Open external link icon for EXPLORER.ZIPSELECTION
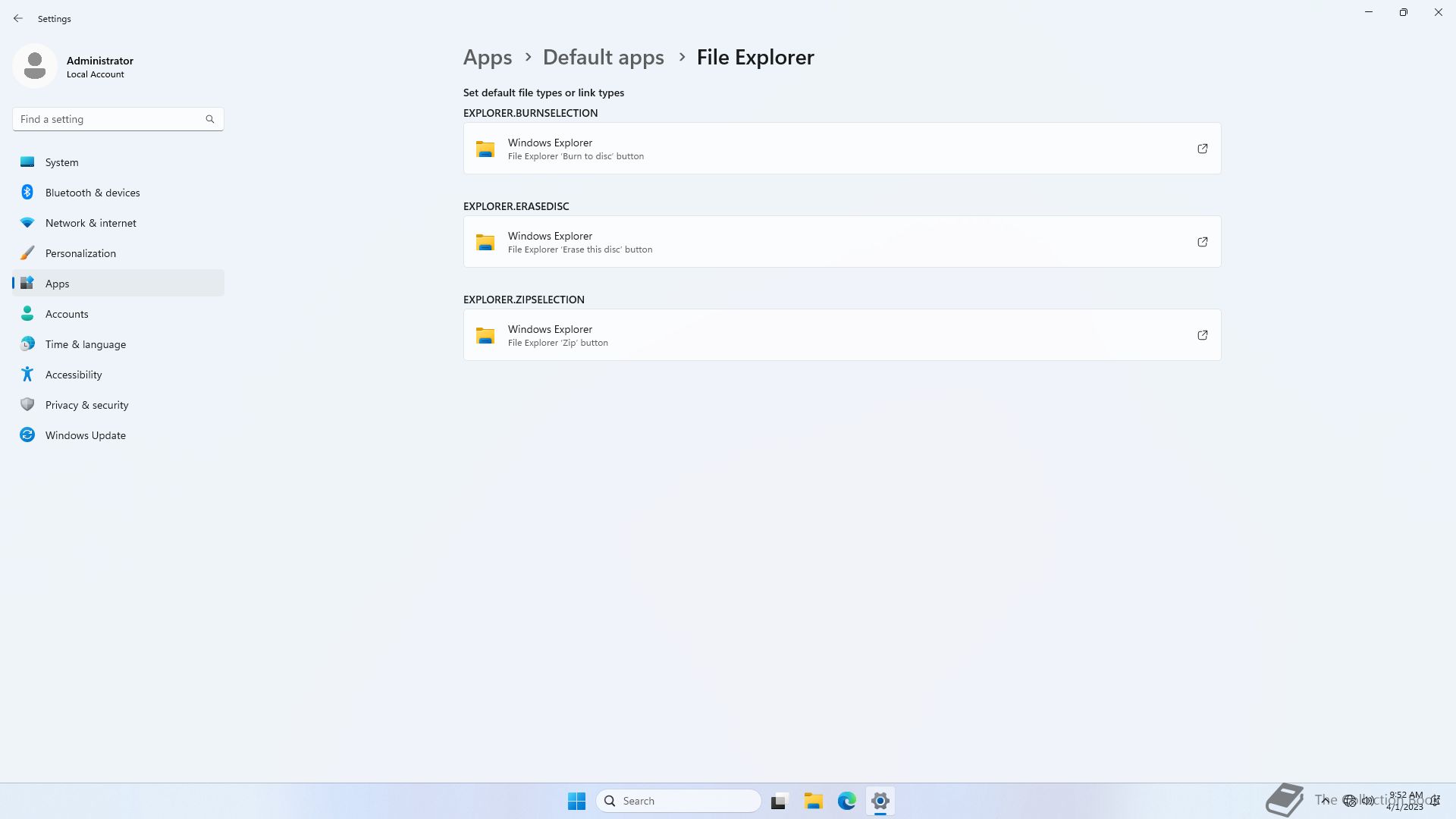The image size is (1456, 819). pyautogui.click(x=1203, y=335)
